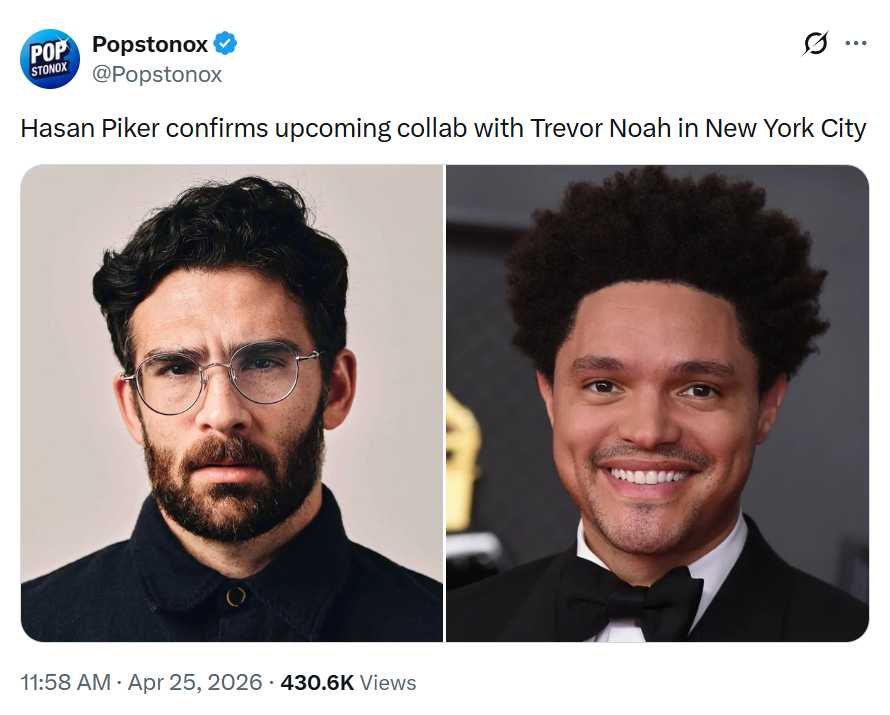Click "New York City" in the tweet text

click(x=785, y=129)
